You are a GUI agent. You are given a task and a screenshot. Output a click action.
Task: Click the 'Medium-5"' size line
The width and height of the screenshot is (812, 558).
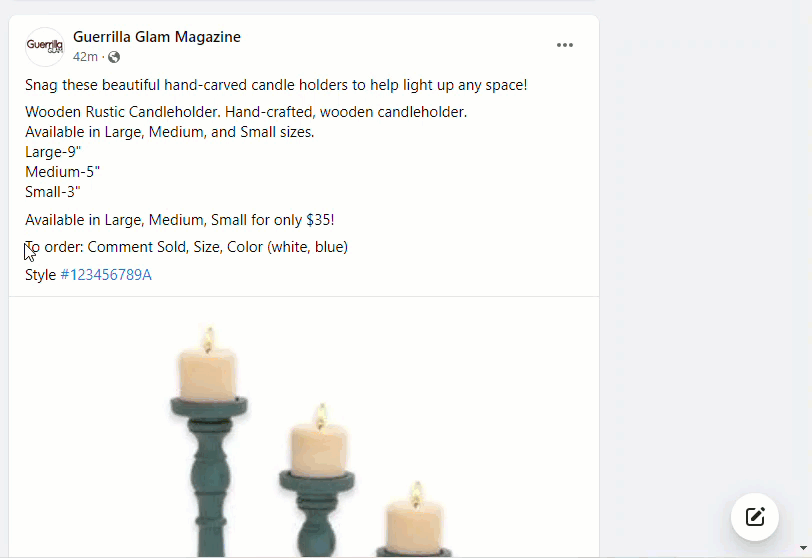[x=62, y=172]
